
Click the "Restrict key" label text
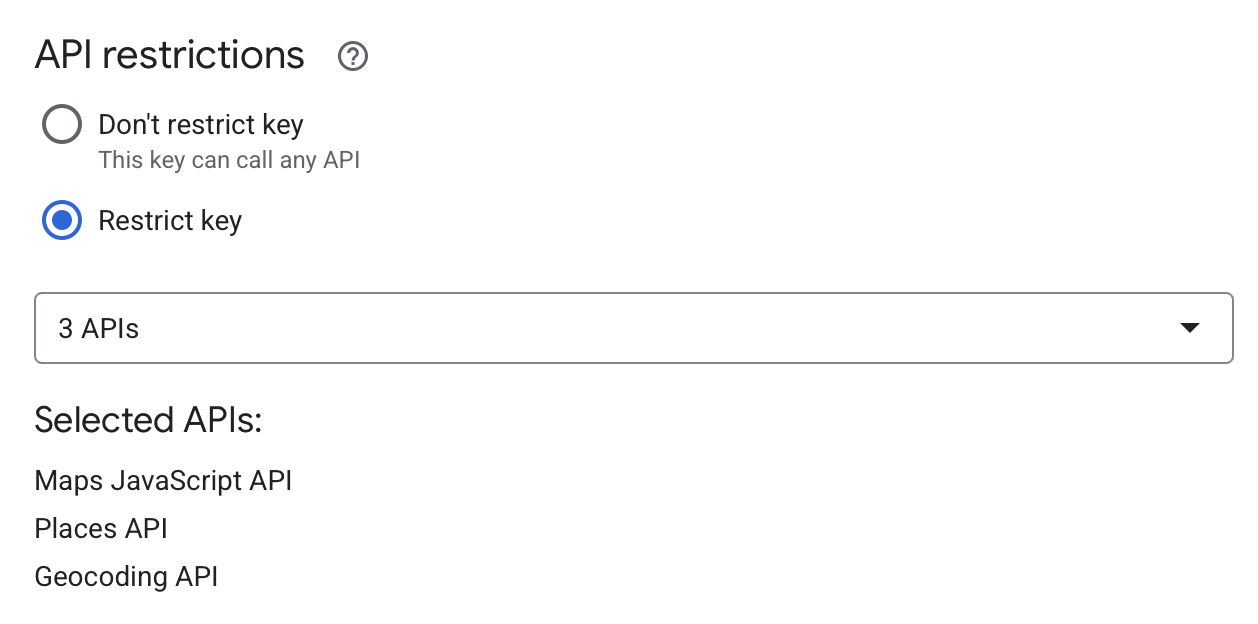point(170,221)
